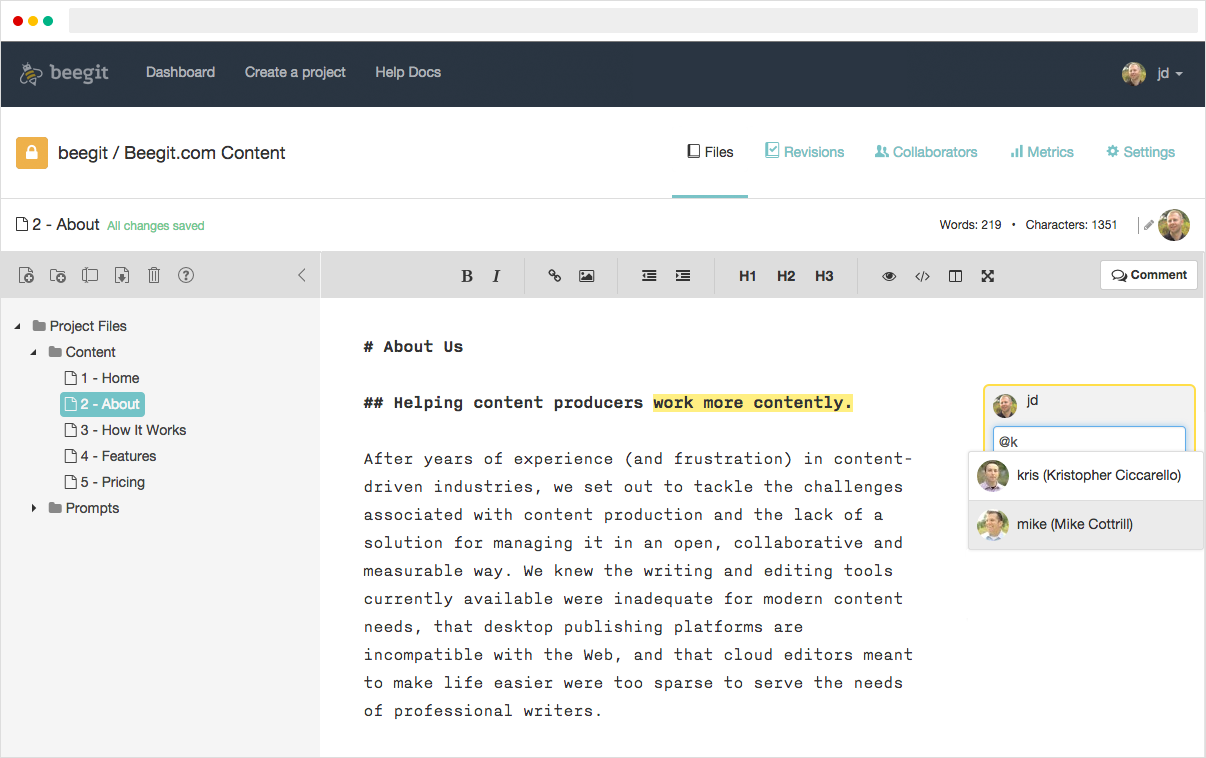Open Create a project
1206x758 pixels.
(x=295, y=72)
